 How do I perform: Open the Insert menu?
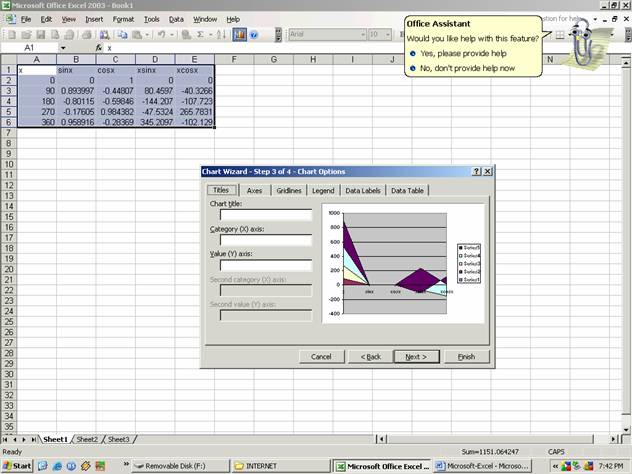tap(94, 19)
